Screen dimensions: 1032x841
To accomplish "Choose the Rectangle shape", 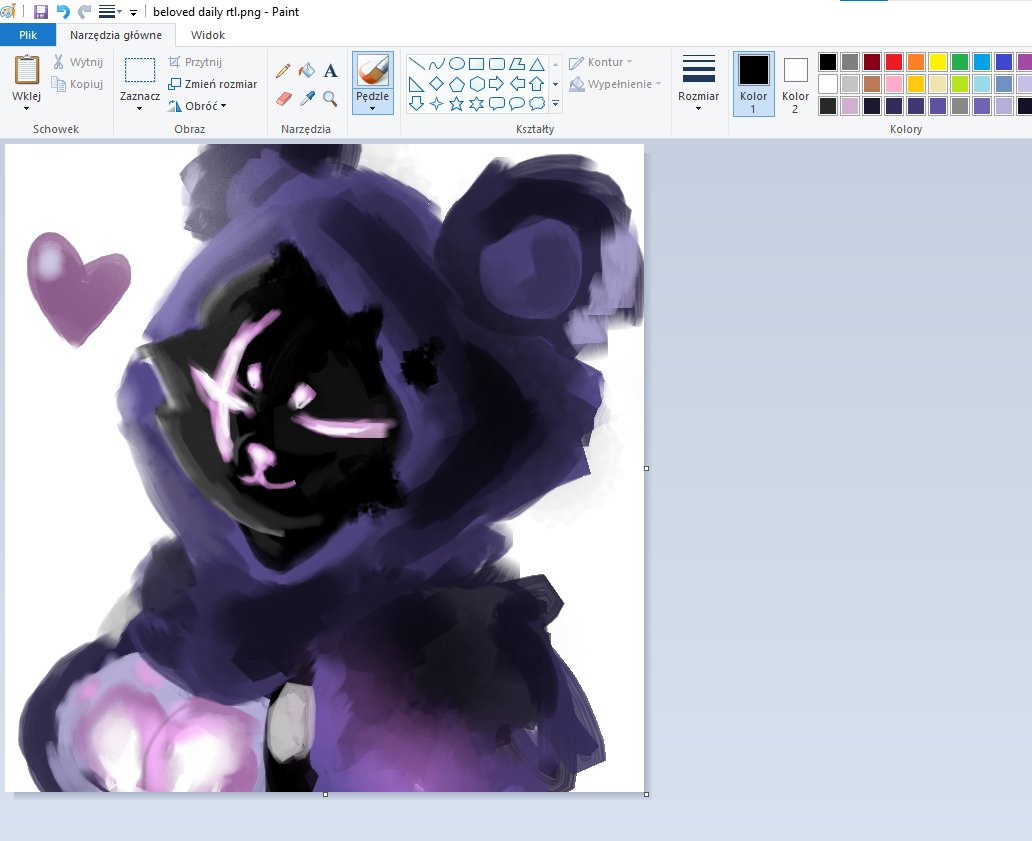I will (477, 64).
